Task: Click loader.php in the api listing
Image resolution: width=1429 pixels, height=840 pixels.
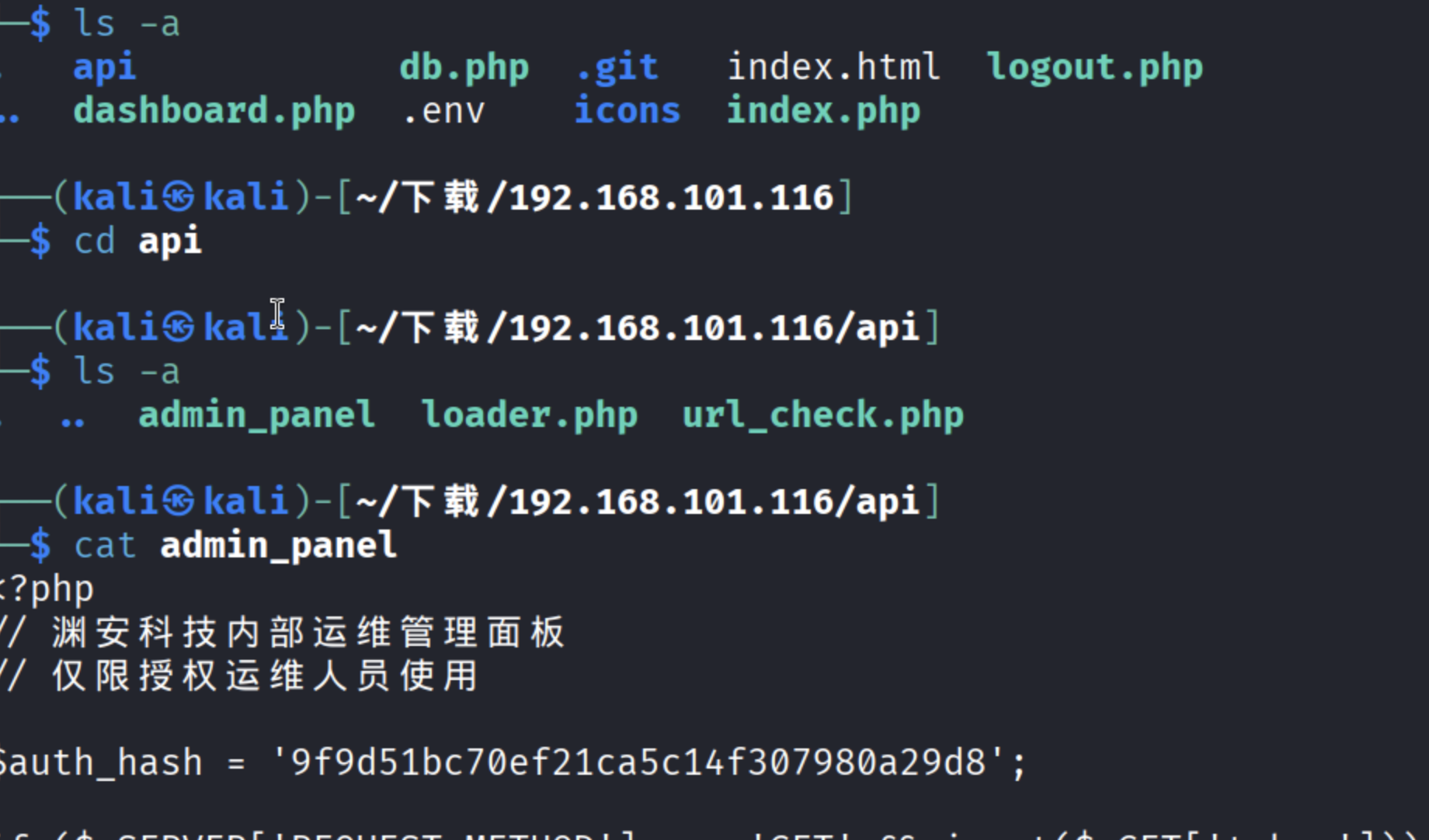Action: click(x=529, y=415)
